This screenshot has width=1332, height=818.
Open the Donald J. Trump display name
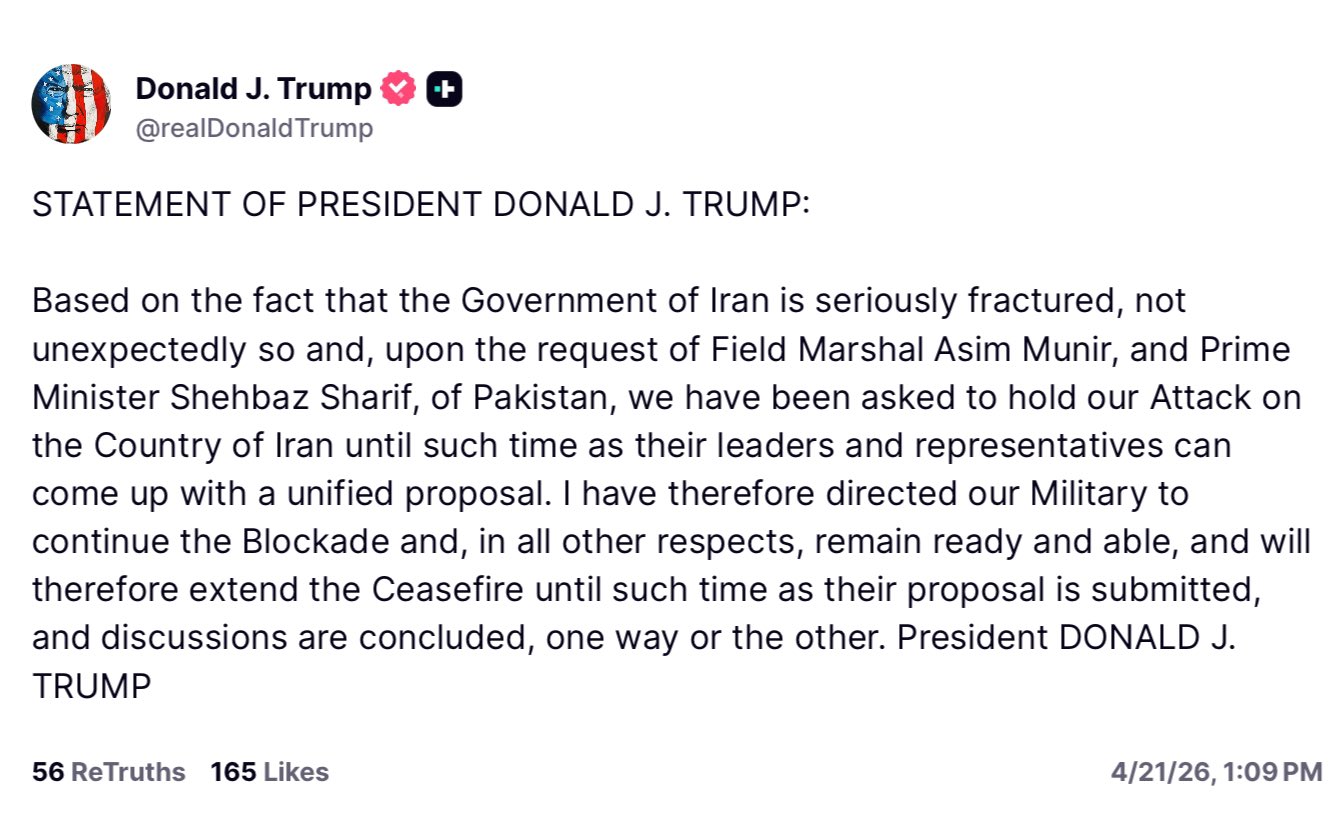[x=253, y=89]
